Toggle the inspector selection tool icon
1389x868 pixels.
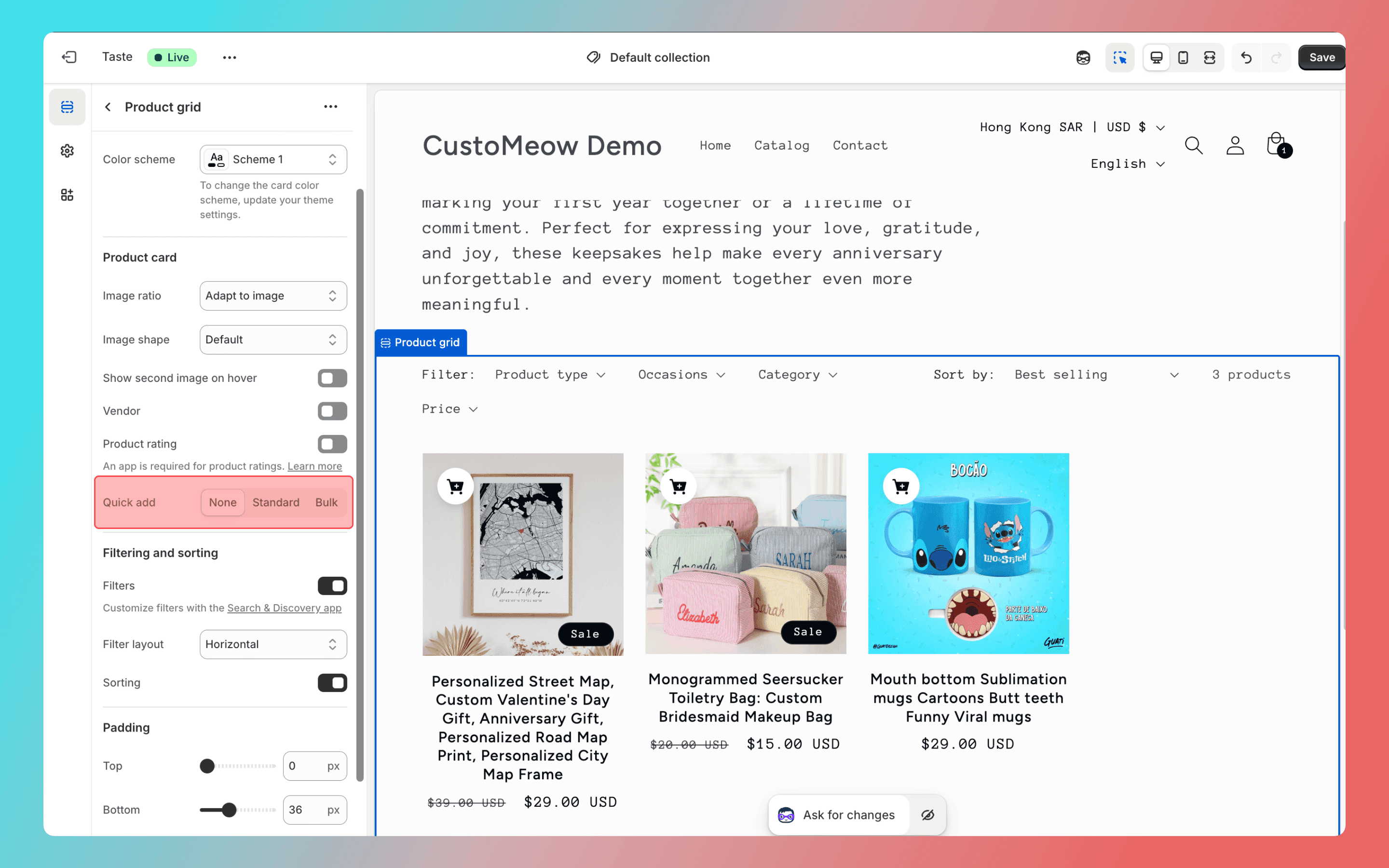point(1119,57)
